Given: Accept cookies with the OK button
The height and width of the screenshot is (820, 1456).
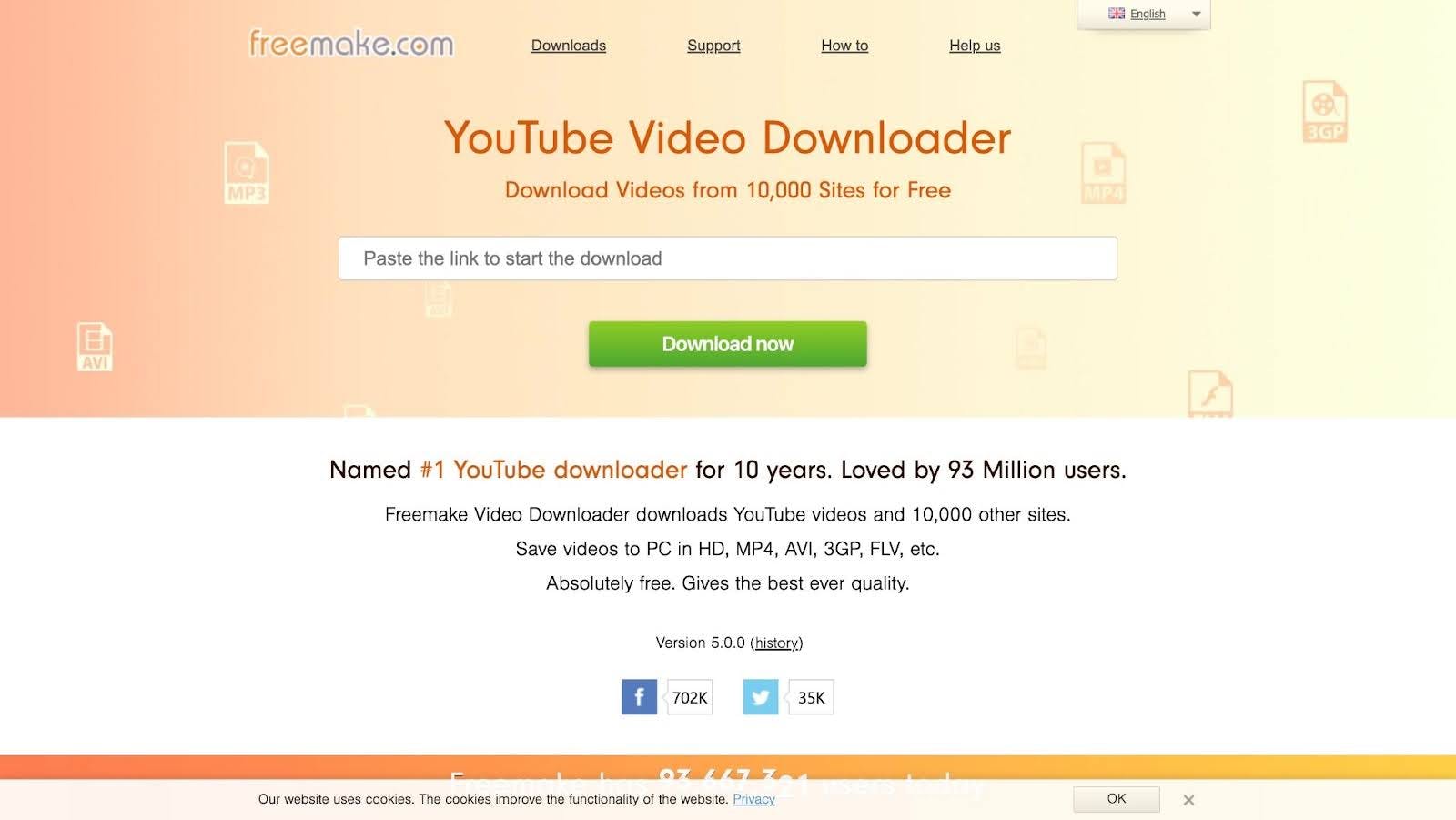Looking at the screenshot, I should pyautogui.click(x=1117, y=799).
